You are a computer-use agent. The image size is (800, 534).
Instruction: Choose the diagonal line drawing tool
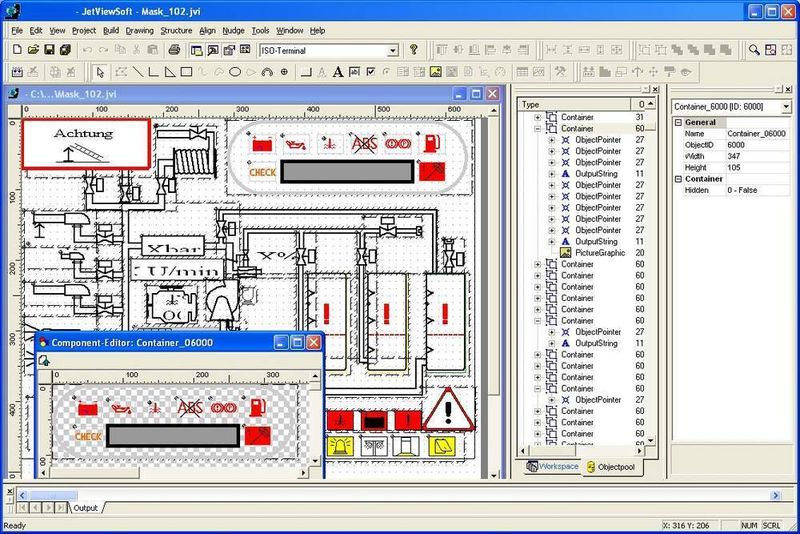tap(137, 72)
